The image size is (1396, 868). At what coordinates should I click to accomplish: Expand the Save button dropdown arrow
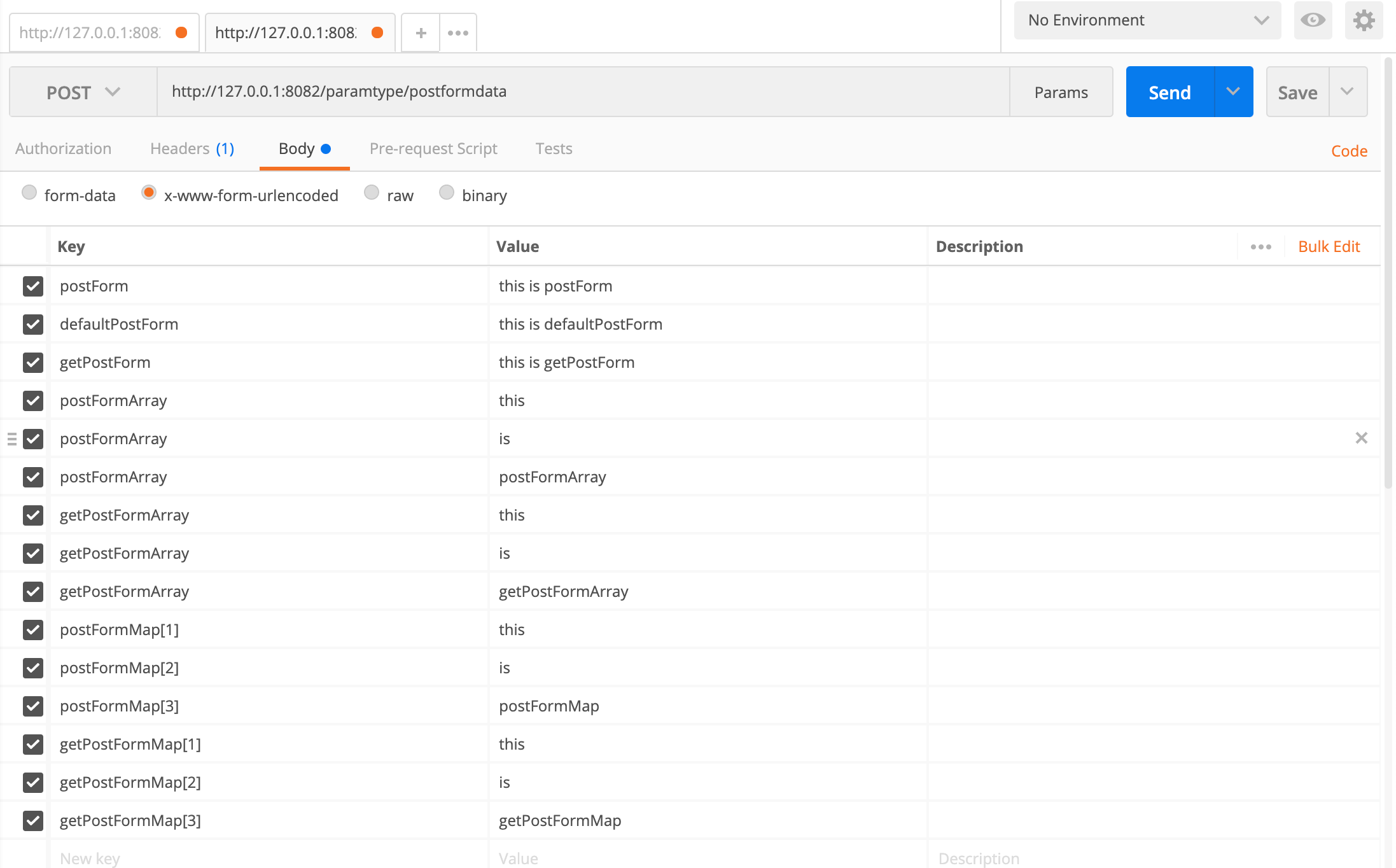(1347, 92)
